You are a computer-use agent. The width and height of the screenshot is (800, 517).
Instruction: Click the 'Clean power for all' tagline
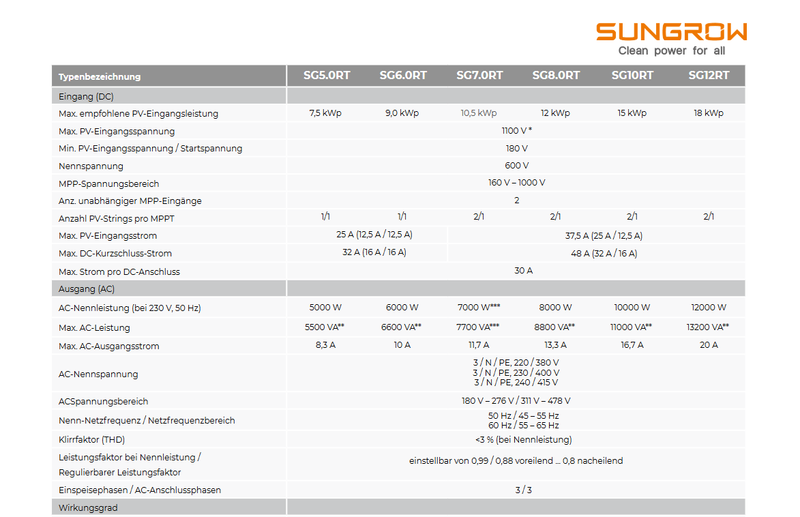(670, 50)
